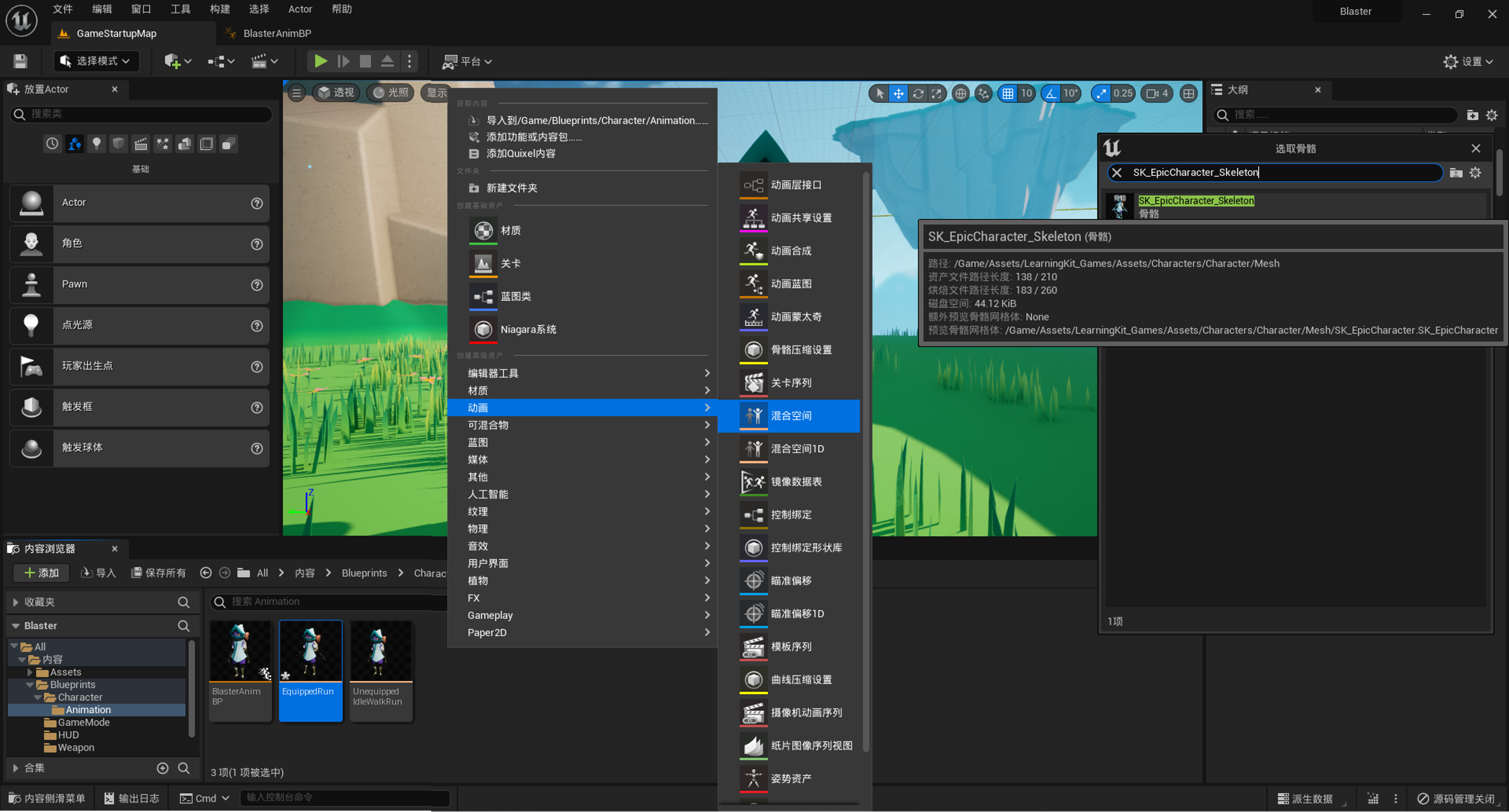Select the Volumes category icon

pos(207,143)
